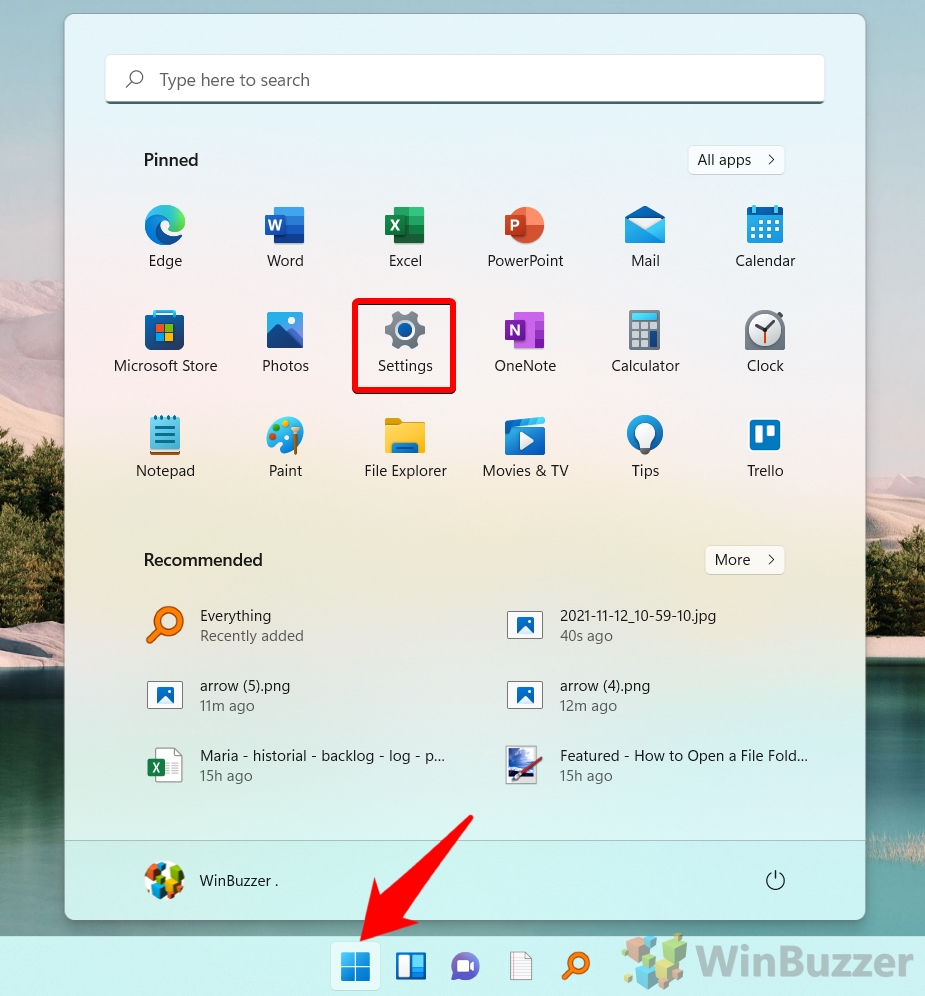Open the Calculator app
925x996 pixels.
point(645,342)
